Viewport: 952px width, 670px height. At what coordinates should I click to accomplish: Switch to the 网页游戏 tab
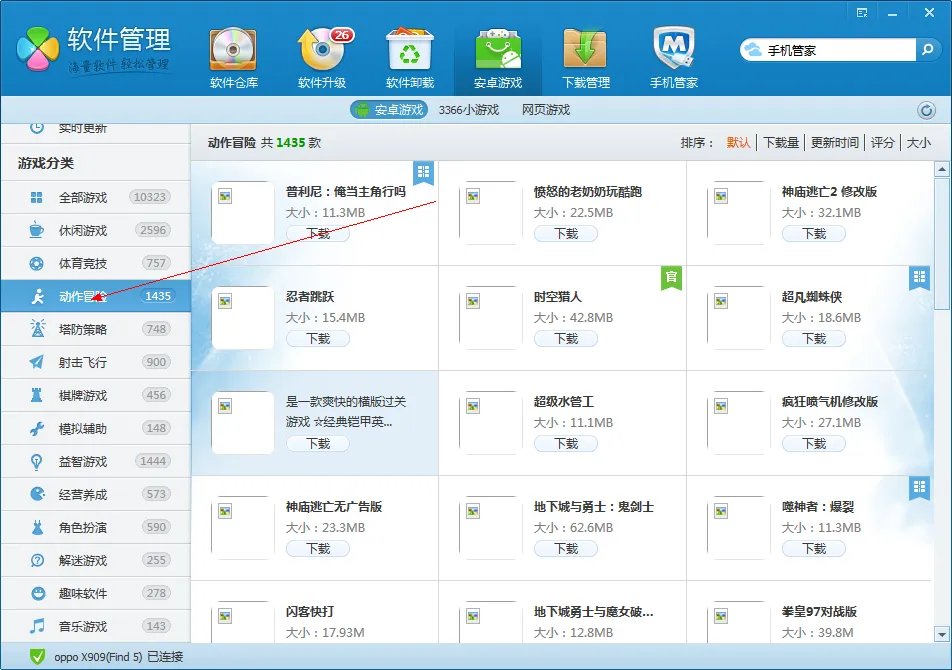click(546, 110)
